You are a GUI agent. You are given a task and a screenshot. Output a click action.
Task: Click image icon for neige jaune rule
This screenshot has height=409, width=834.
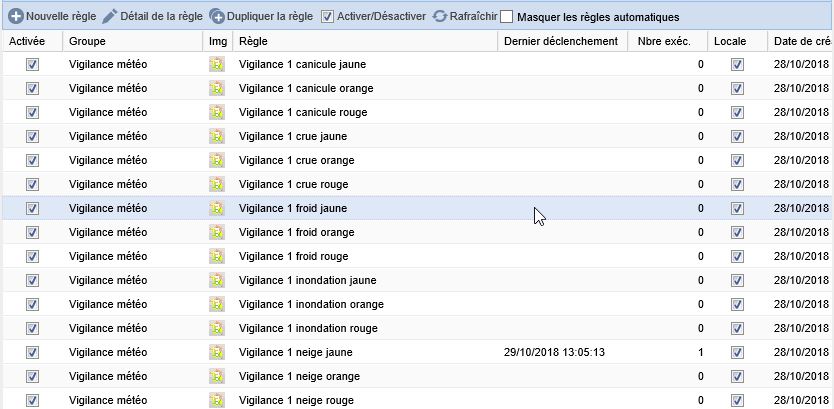pos(216,352)
